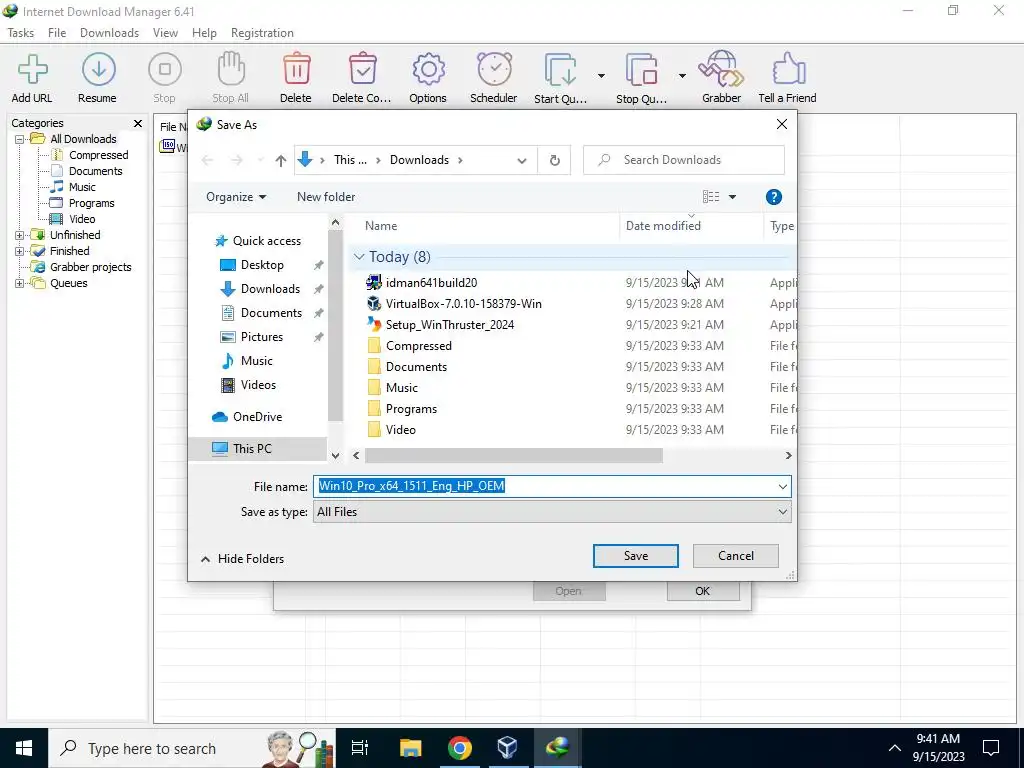Collapse the folder pane via Hide Folders
The width and height of the screenshot is (1024, 768).
(242, 559)
